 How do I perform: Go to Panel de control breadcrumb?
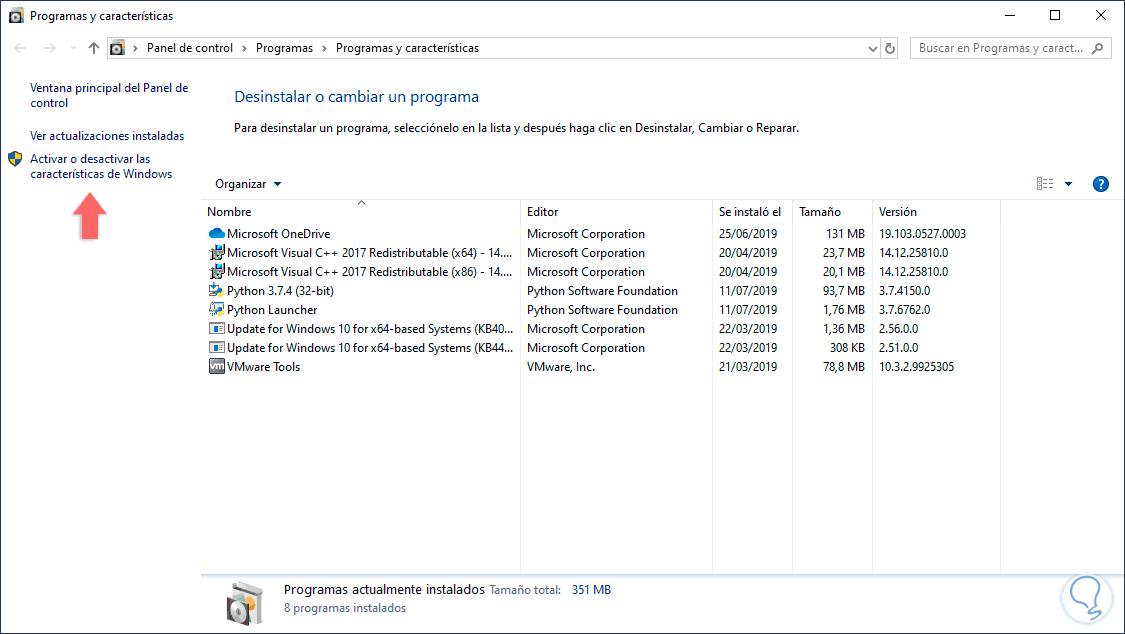(x=189, y=48)
